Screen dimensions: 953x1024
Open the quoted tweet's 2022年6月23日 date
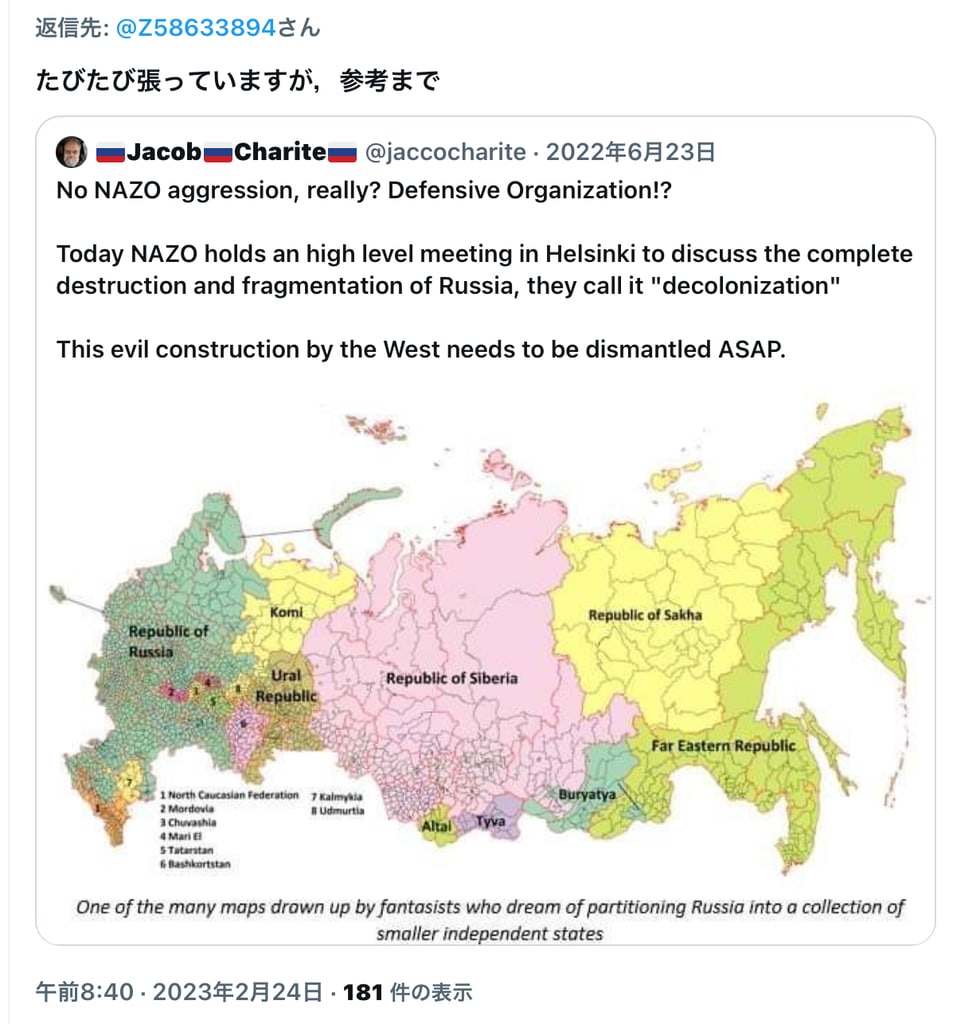631,152
